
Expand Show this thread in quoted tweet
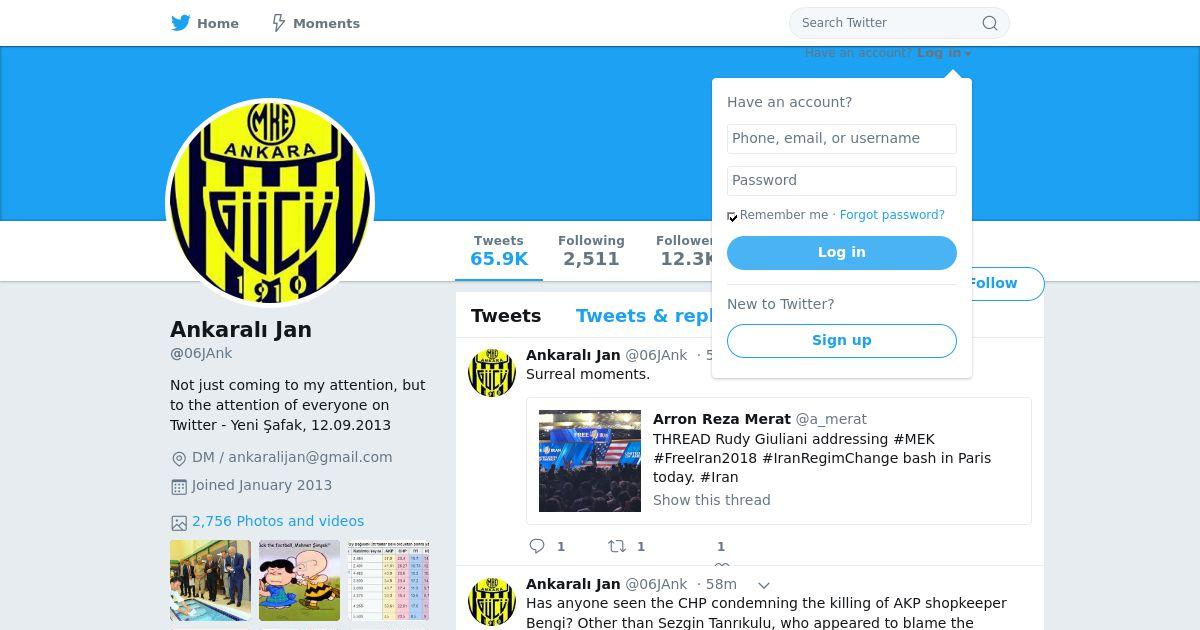point(712,500)
